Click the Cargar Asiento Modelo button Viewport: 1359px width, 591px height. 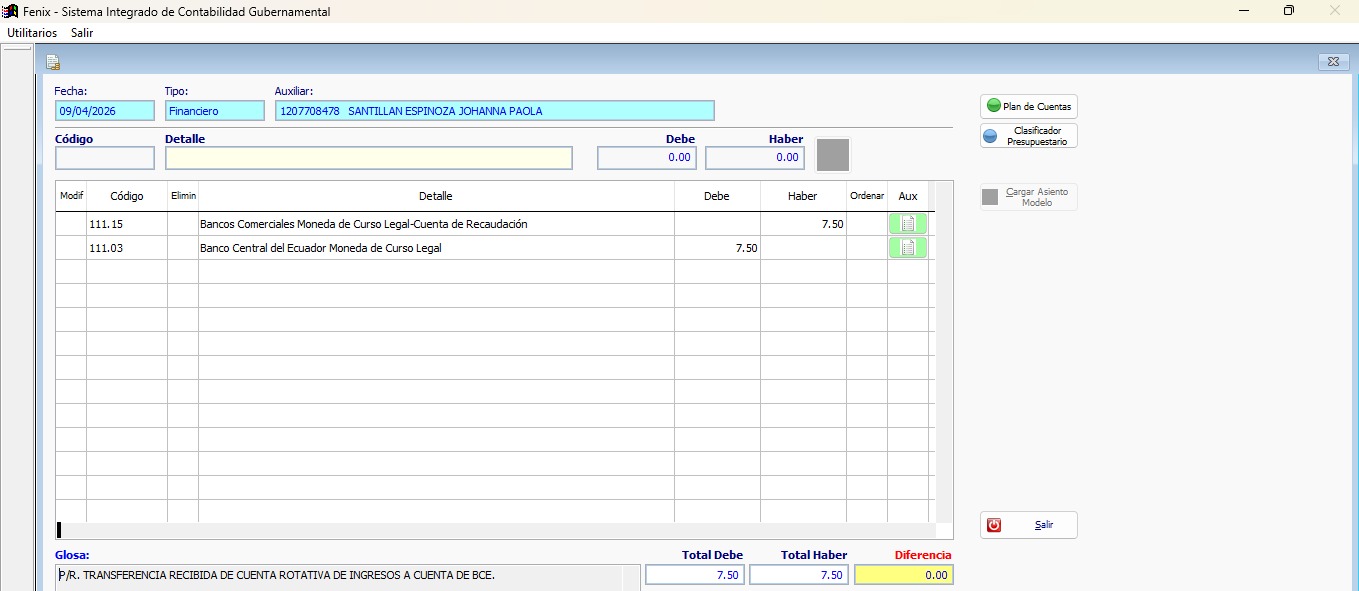(x=1029, y=197)
